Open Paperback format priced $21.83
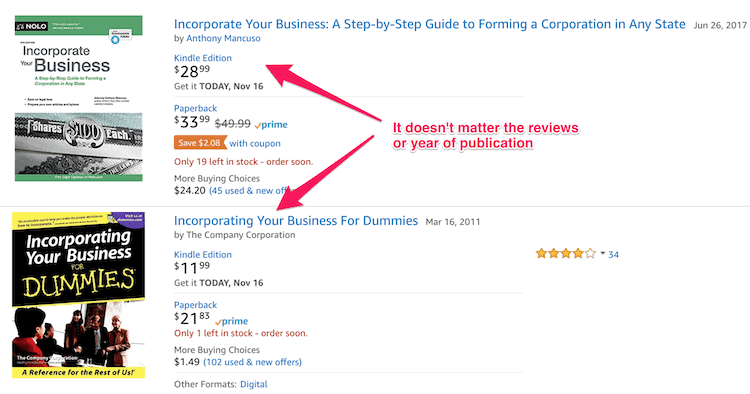Image resolution: width=750 pixels, height=394 pixels. click(195, 305)
